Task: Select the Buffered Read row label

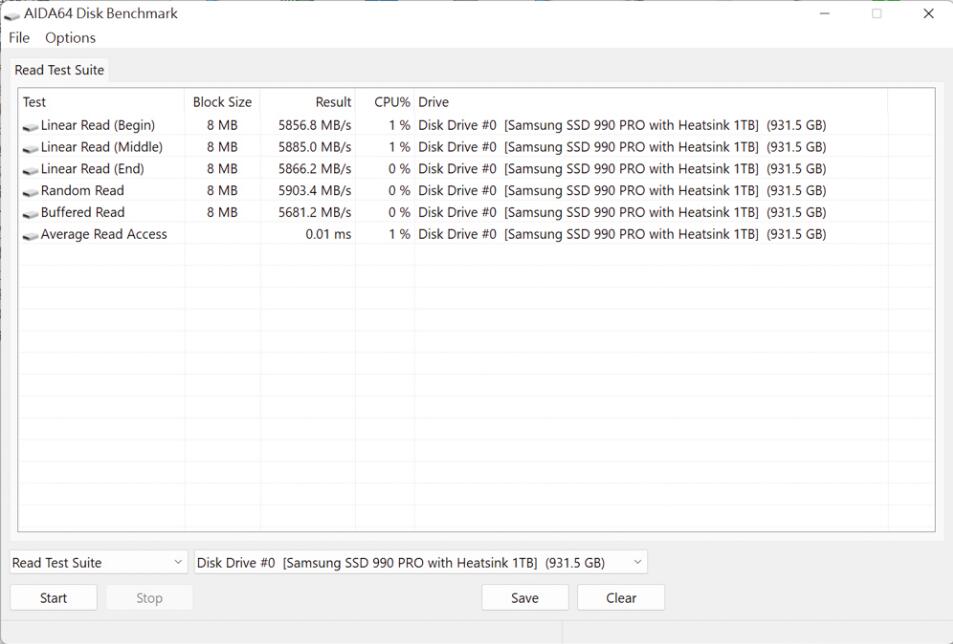Action: pyautogui.click(x=83, y=213)
